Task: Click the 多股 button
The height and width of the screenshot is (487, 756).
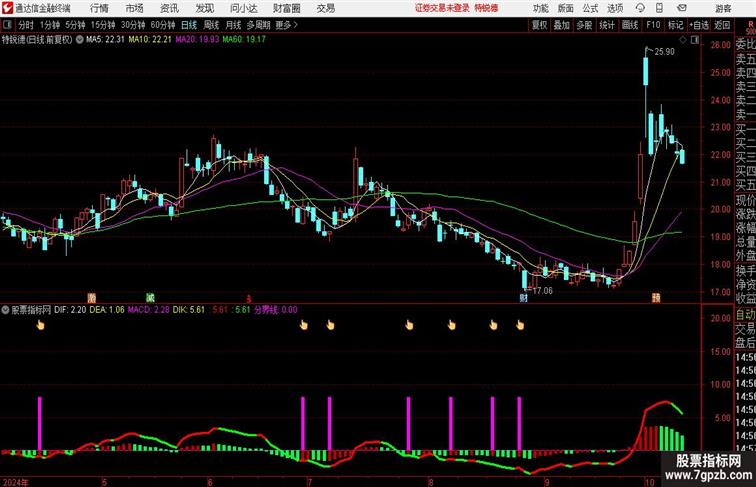Action: (584, 25)
